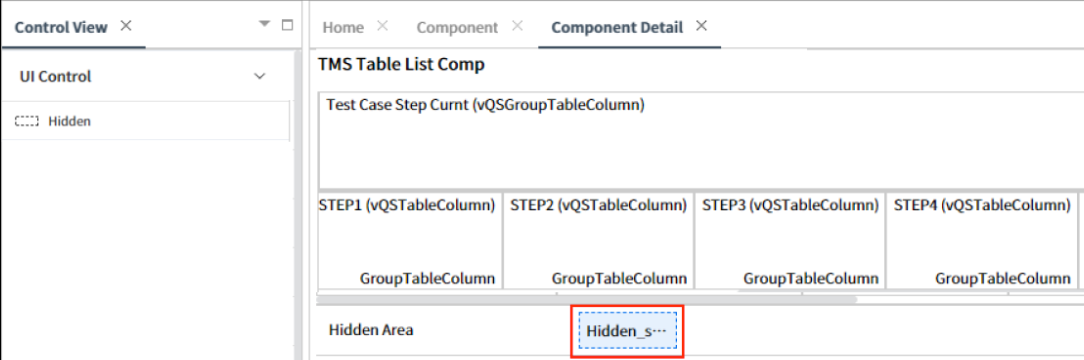Close the Home tab
Screen dimensions: 1084x360
point(382,26)
